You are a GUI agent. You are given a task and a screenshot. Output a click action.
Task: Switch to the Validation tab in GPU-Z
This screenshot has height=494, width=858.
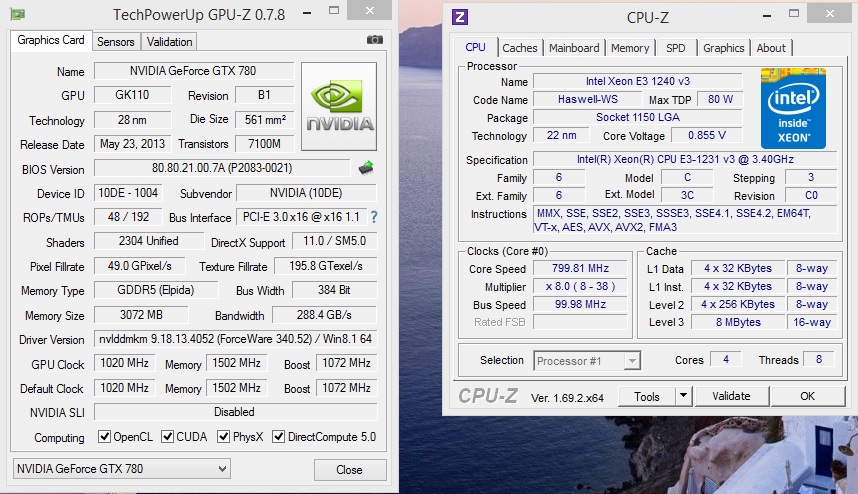[x=169, y=42]
